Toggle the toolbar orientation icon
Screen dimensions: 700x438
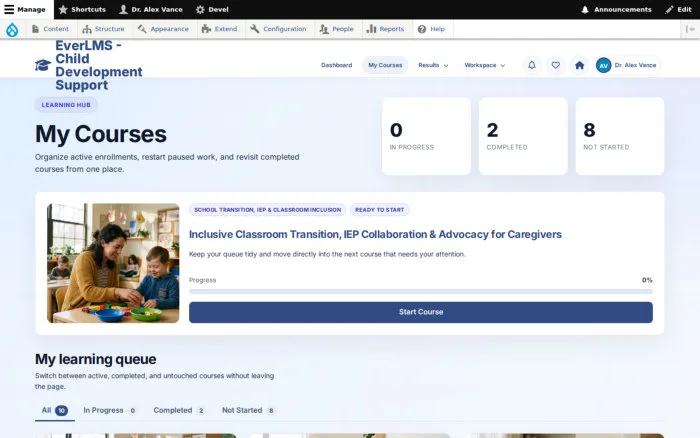(x=690, y=29)
